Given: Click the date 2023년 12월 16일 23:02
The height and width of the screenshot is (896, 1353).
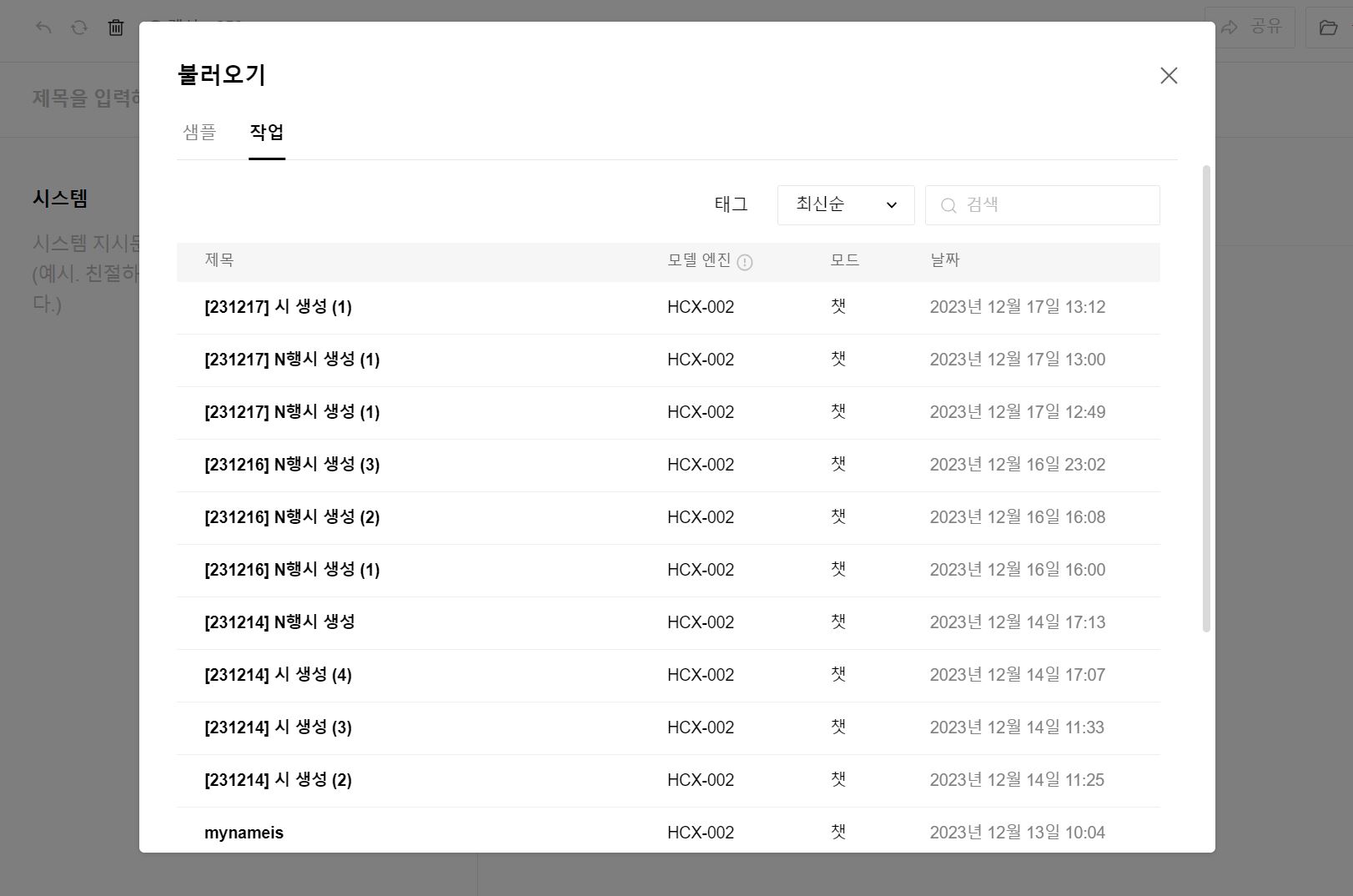Looking at the screenshot, I should pyautogui.click(x=1018, y=465).
